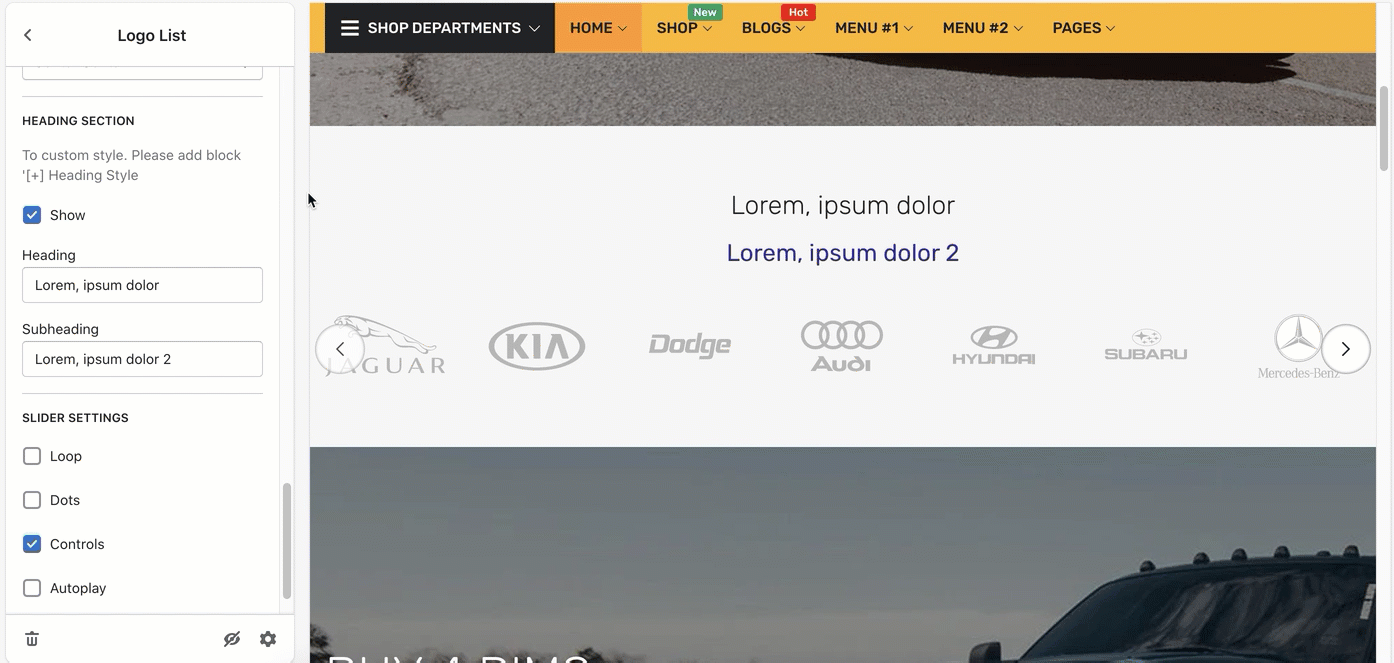The height and width of the screenshot is (663, 1394).
Task: Click the Subheading input field
Action: pyautogui.click(x=142, y=359)
